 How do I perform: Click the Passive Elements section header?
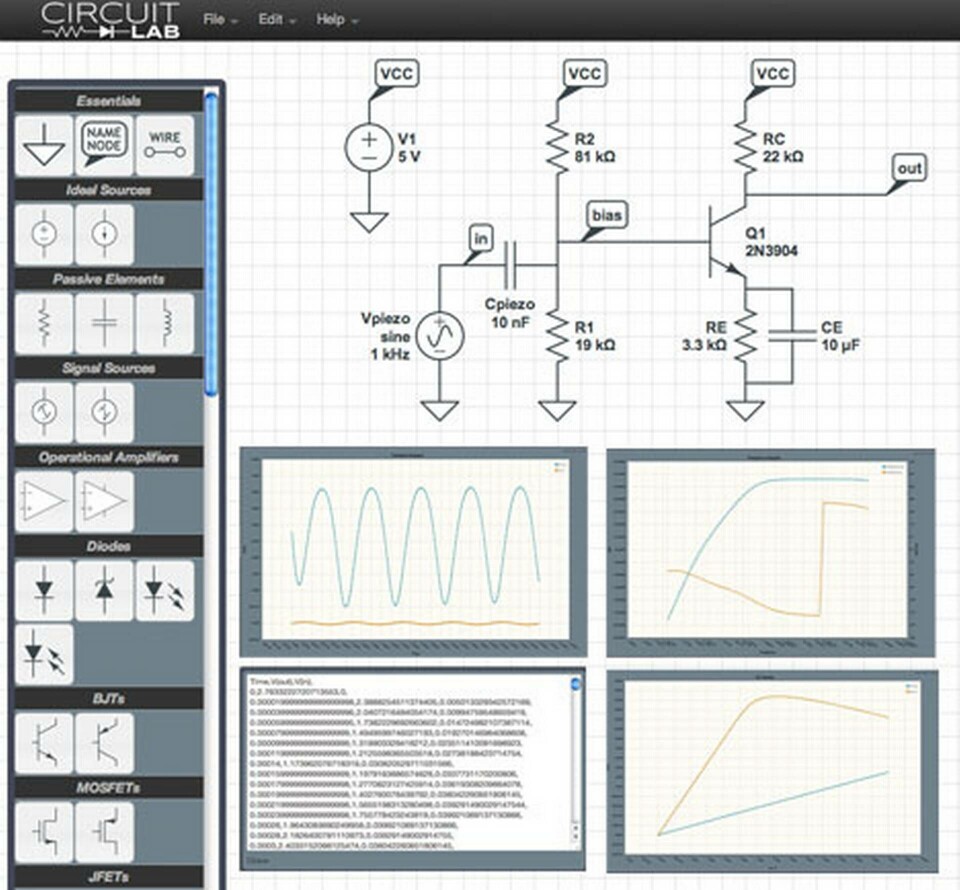(x=109, y=279)
